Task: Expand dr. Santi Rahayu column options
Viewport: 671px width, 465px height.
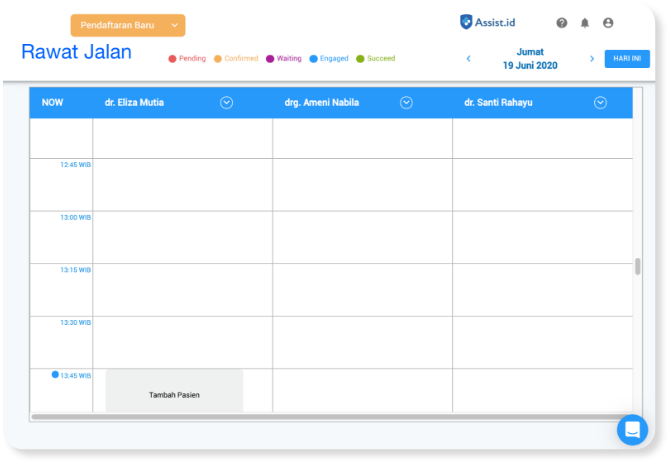Action: click(600, 103)
